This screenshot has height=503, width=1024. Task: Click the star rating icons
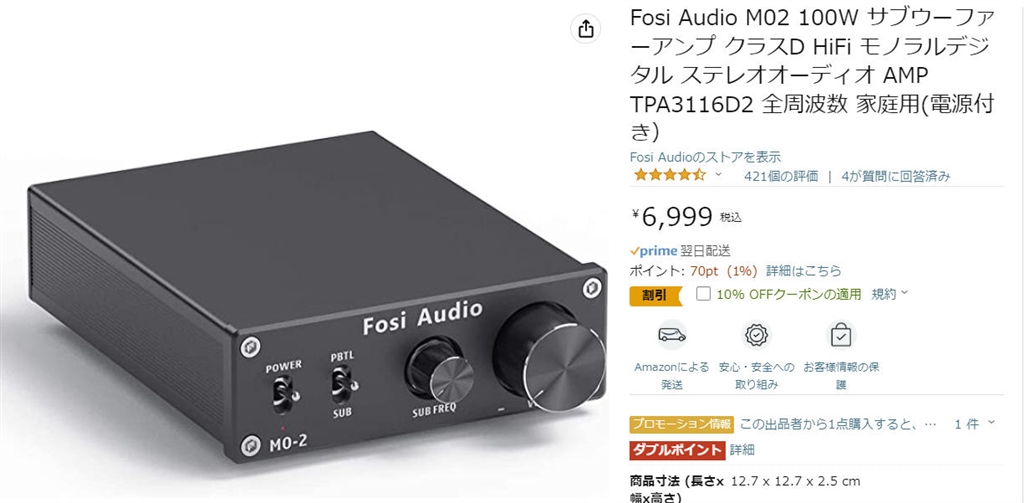(669, 175)
